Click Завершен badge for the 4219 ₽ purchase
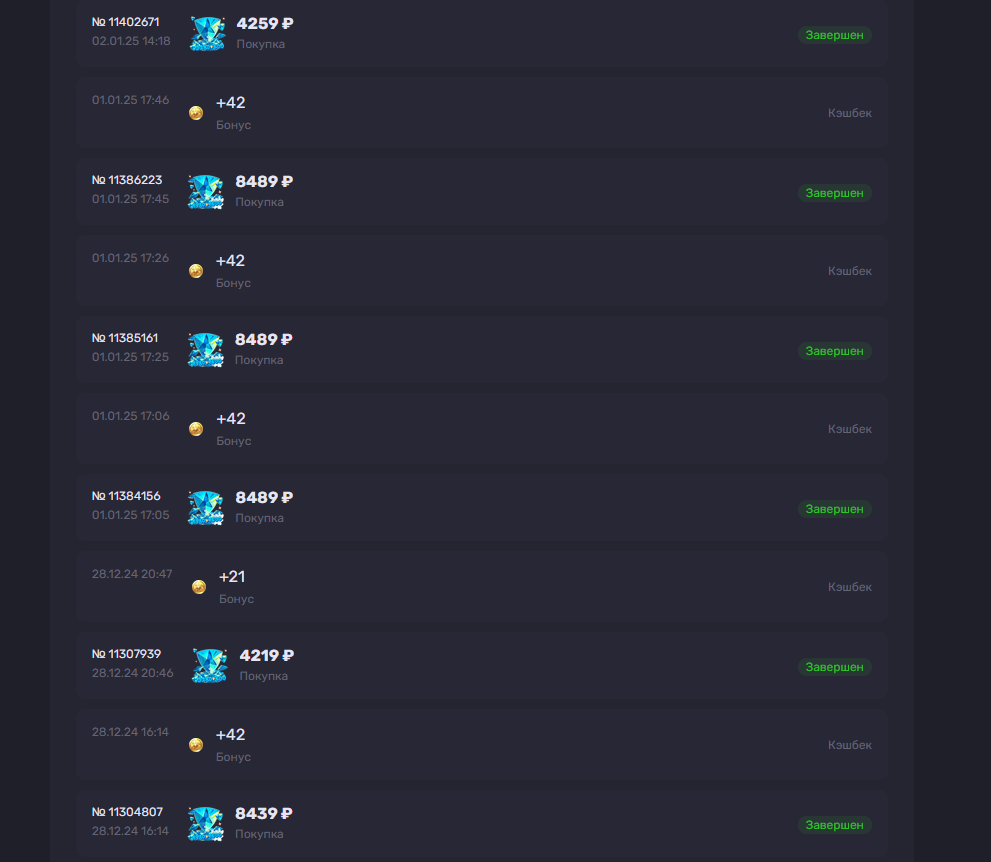This screenshot has height=862, width=991. tap(834, 667)
